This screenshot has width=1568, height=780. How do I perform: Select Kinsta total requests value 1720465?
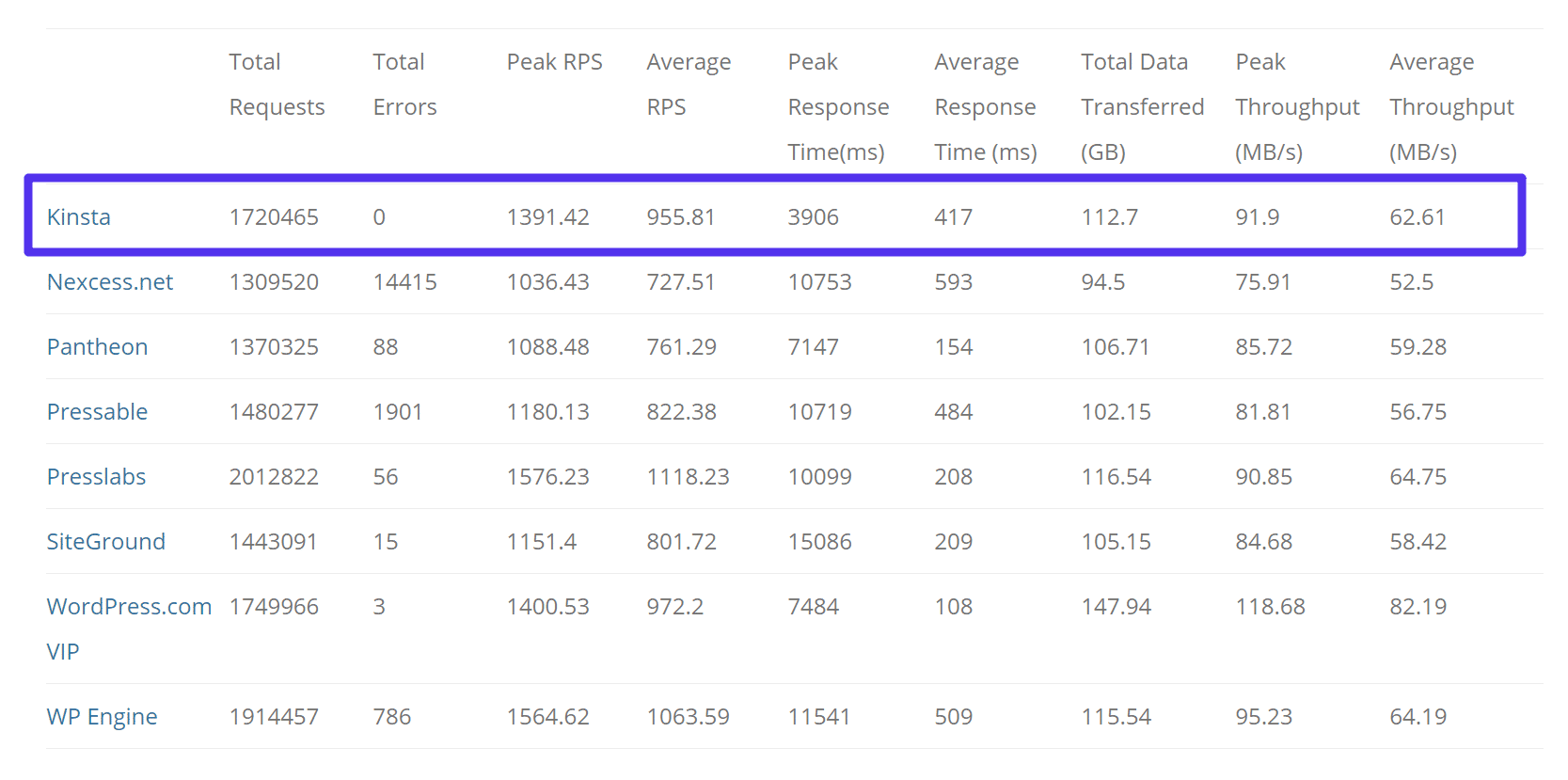(x=274, y=217)
